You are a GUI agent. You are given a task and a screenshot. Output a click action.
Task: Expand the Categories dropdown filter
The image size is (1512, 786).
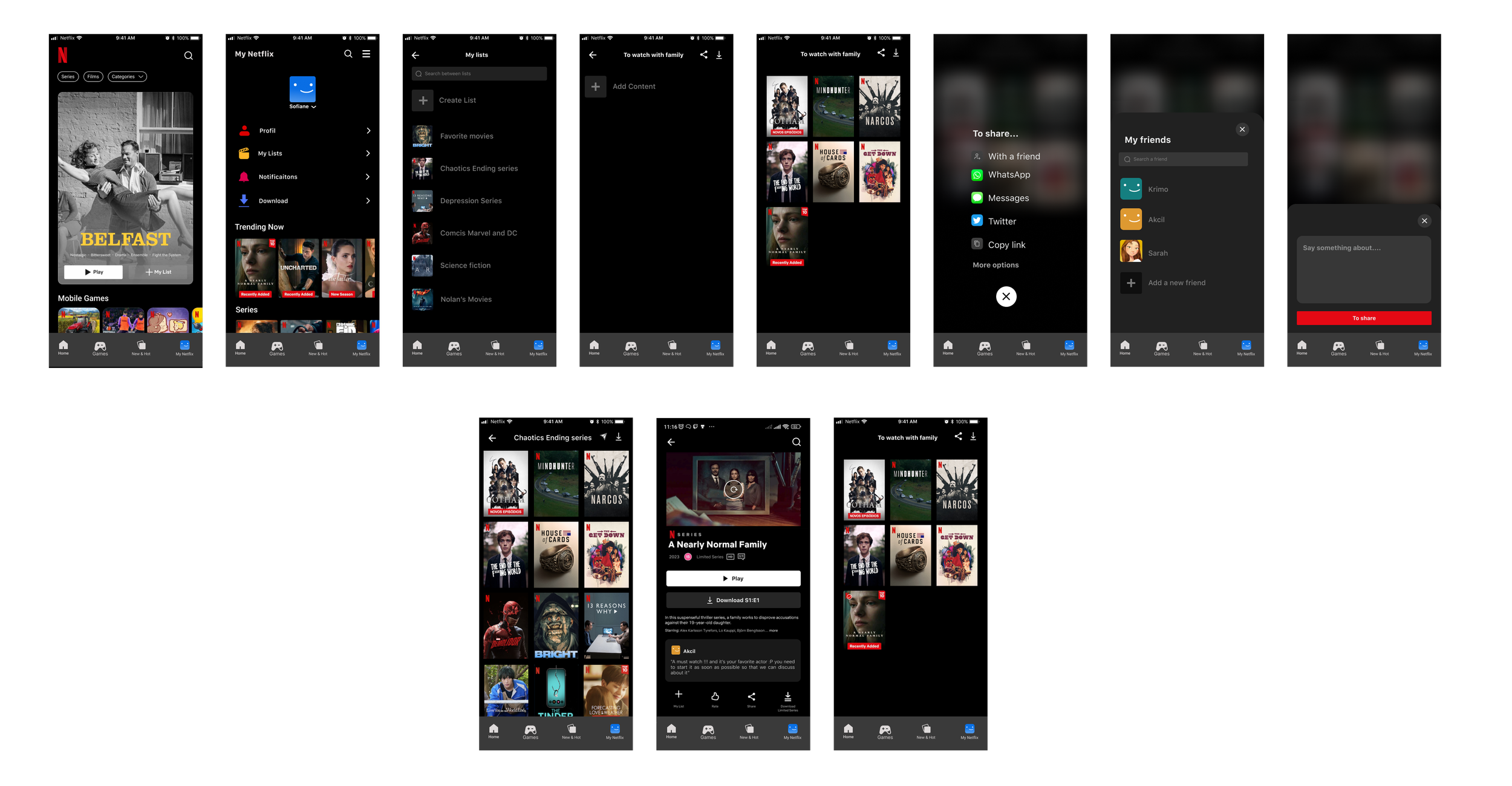[127, 77]
